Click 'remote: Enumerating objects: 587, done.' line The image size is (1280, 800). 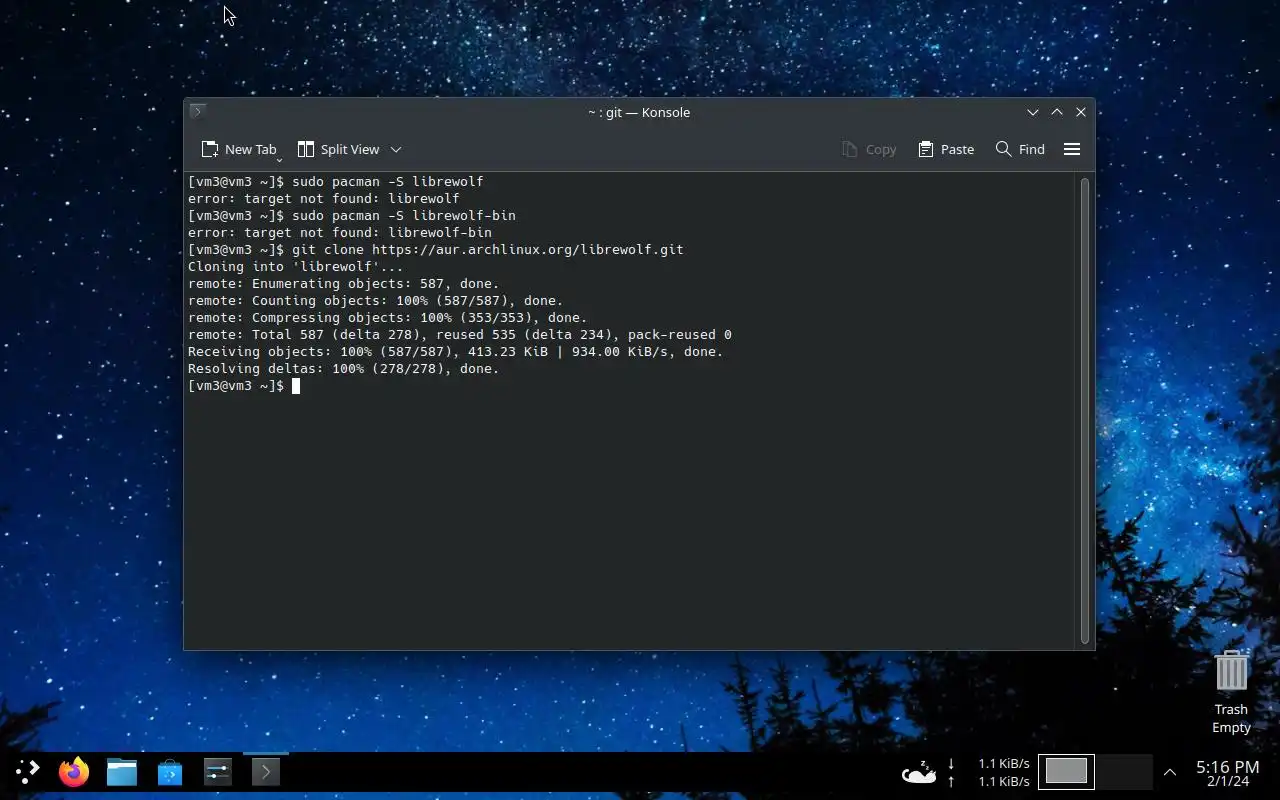(344, 283)
